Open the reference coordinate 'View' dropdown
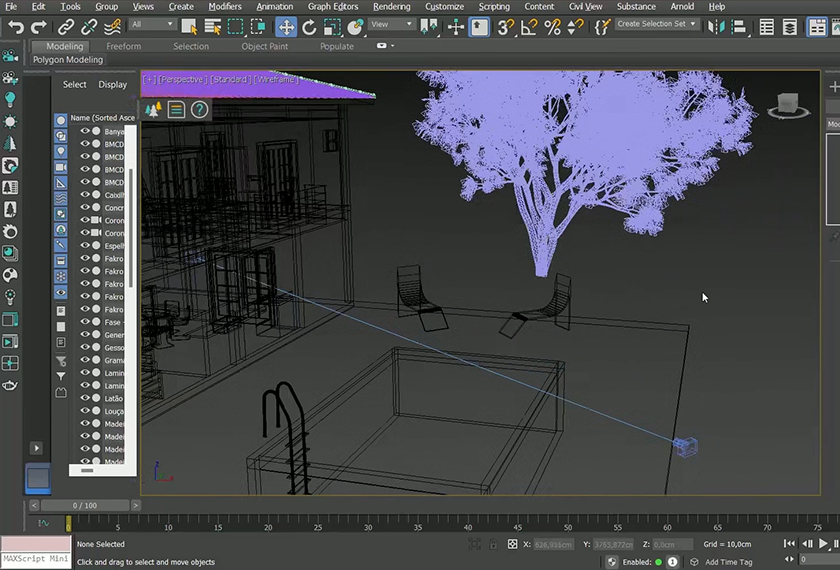Image resolution: width=840 pixels, height=570 pixels. pos(392,25)
